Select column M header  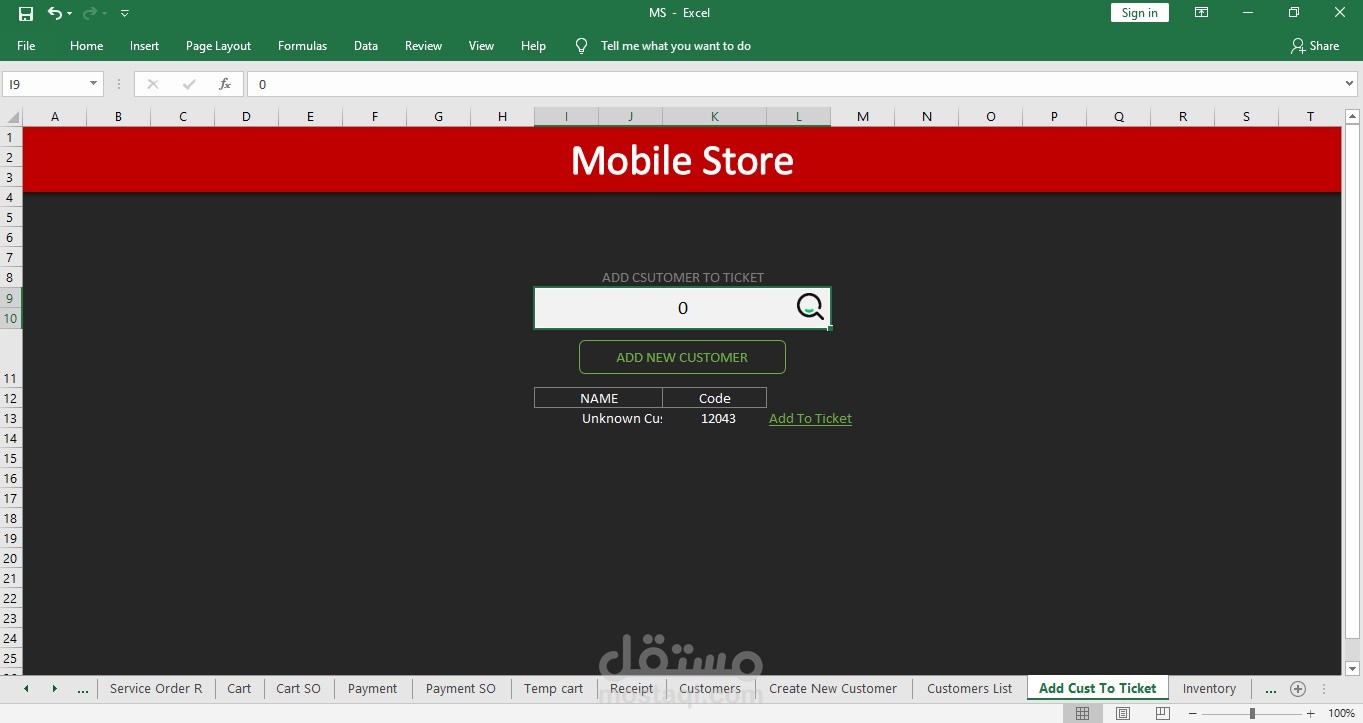coord(863,117)
